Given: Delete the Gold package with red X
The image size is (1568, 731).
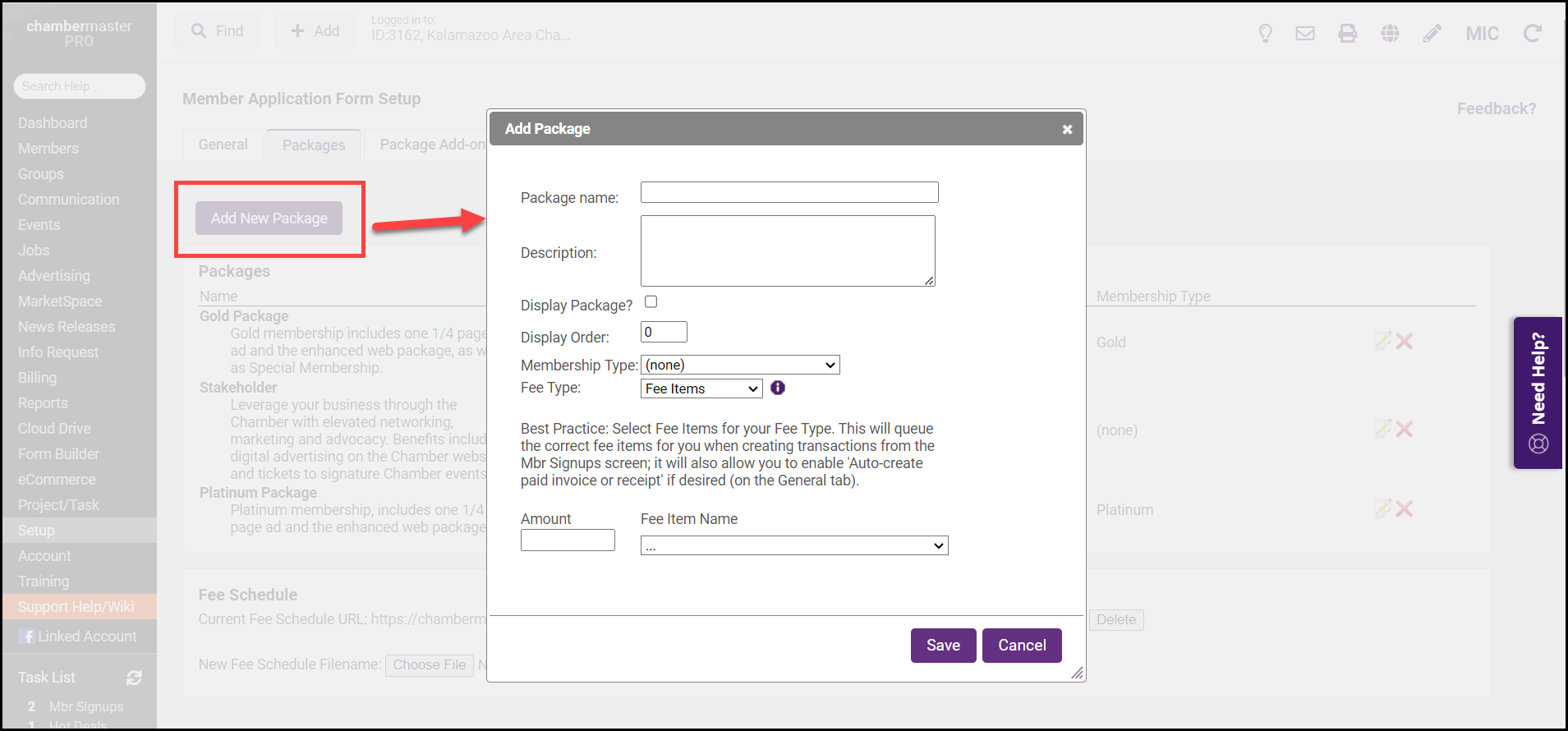Looking at the screenshot, I should (x=1405, y=342).
